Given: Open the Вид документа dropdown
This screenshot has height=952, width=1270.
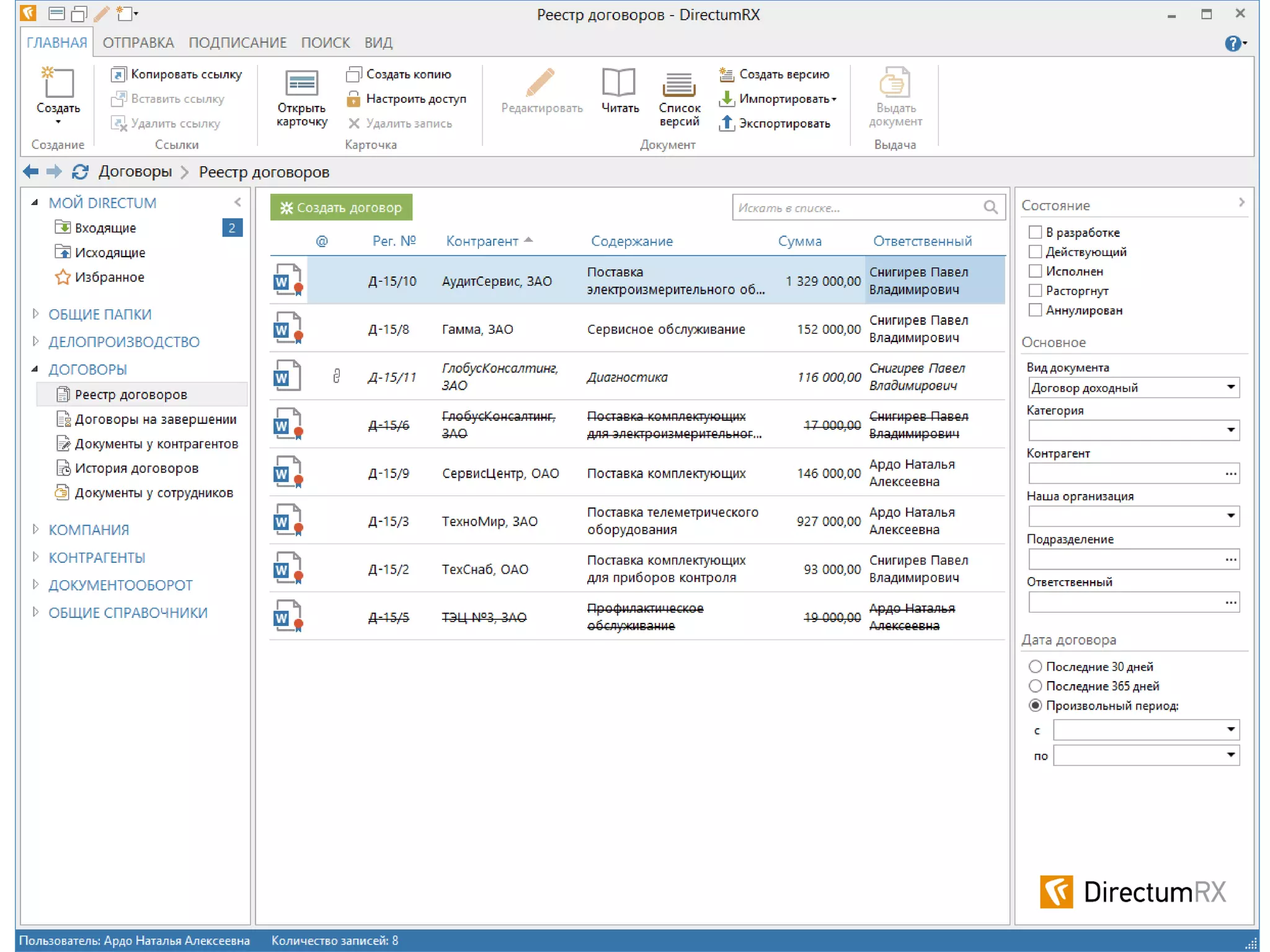Looking at the screenshot, I should point(1230,387).
